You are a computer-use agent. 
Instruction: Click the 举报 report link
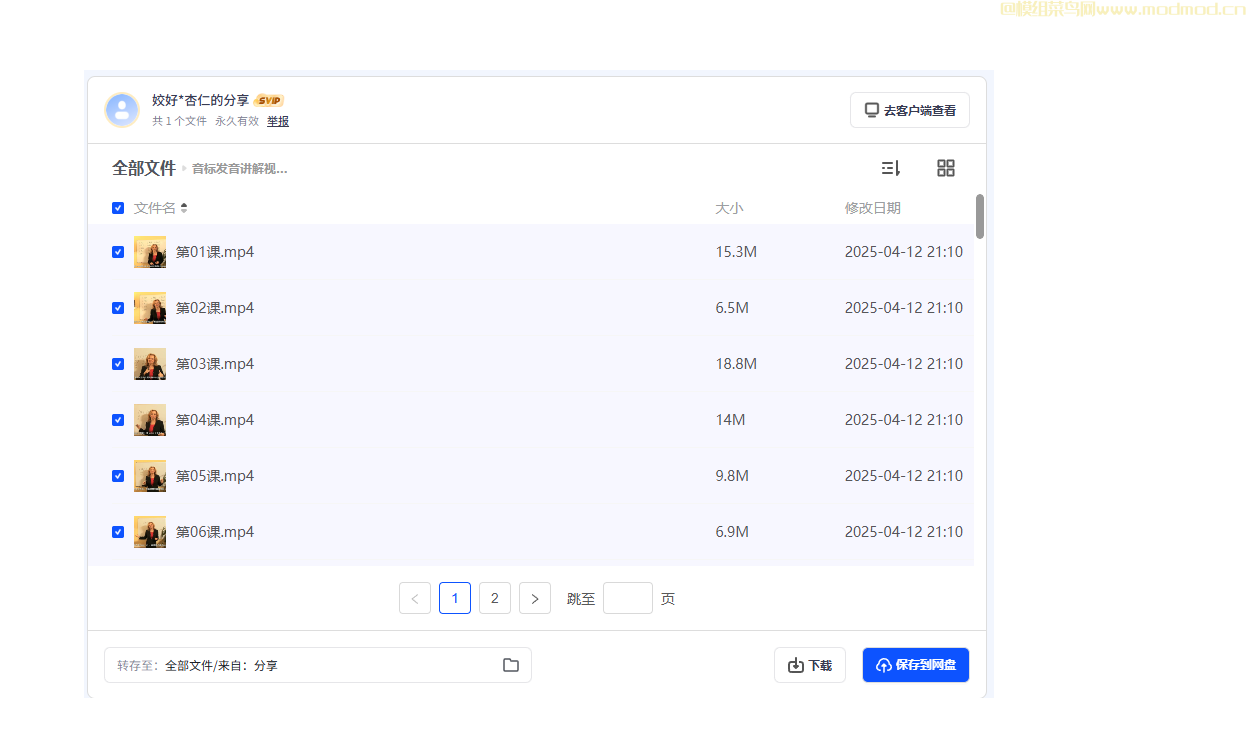(x=278, y=121)
